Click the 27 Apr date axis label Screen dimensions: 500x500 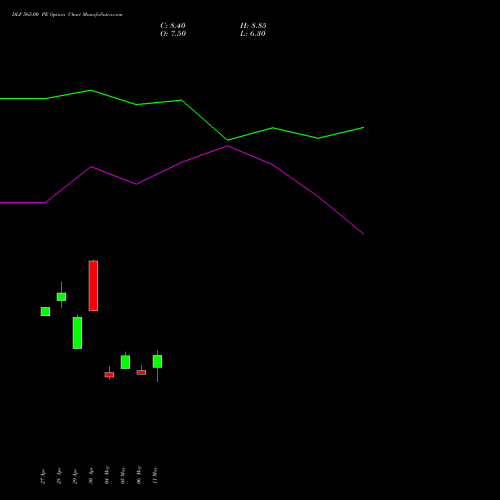[x=43, y=476]
